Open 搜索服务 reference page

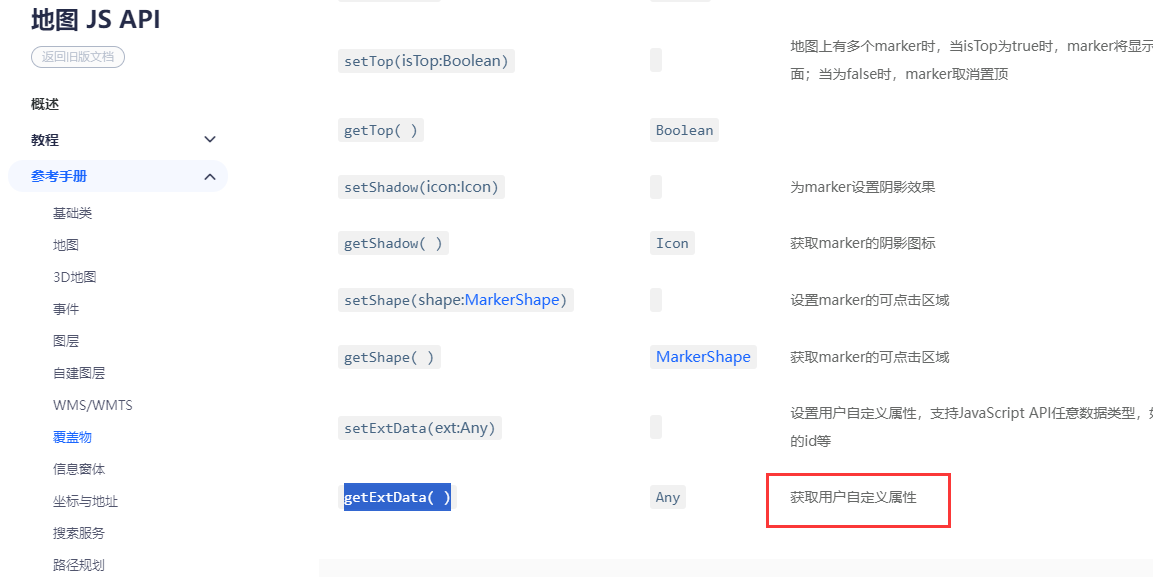pyautogui.click(x=79, y=533)
